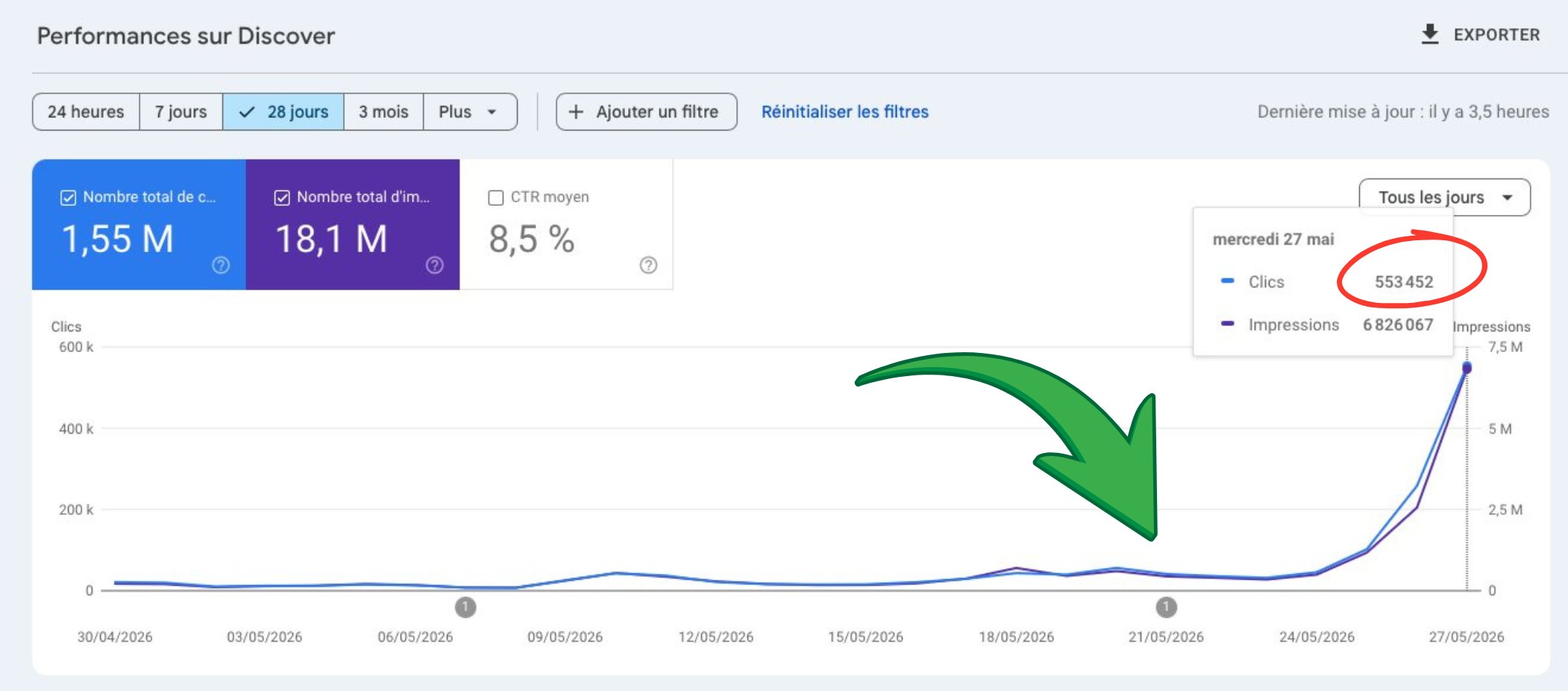Click the 600 k left axis label
The width and height of the screenshot is (1568, 691).
[76, 347]
